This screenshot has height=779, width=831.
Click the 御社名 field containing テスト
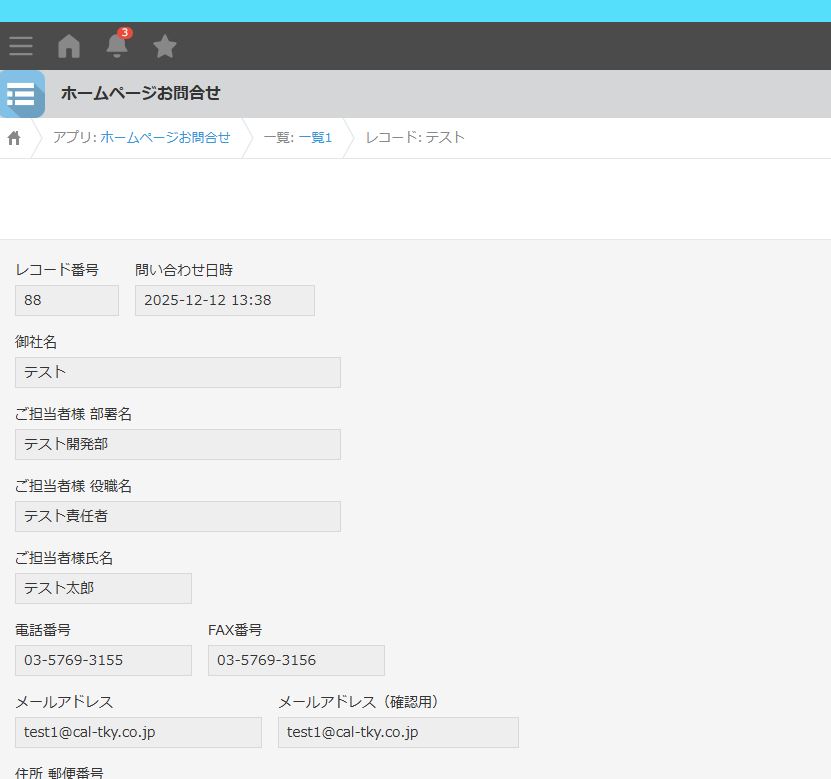point(177,372)
